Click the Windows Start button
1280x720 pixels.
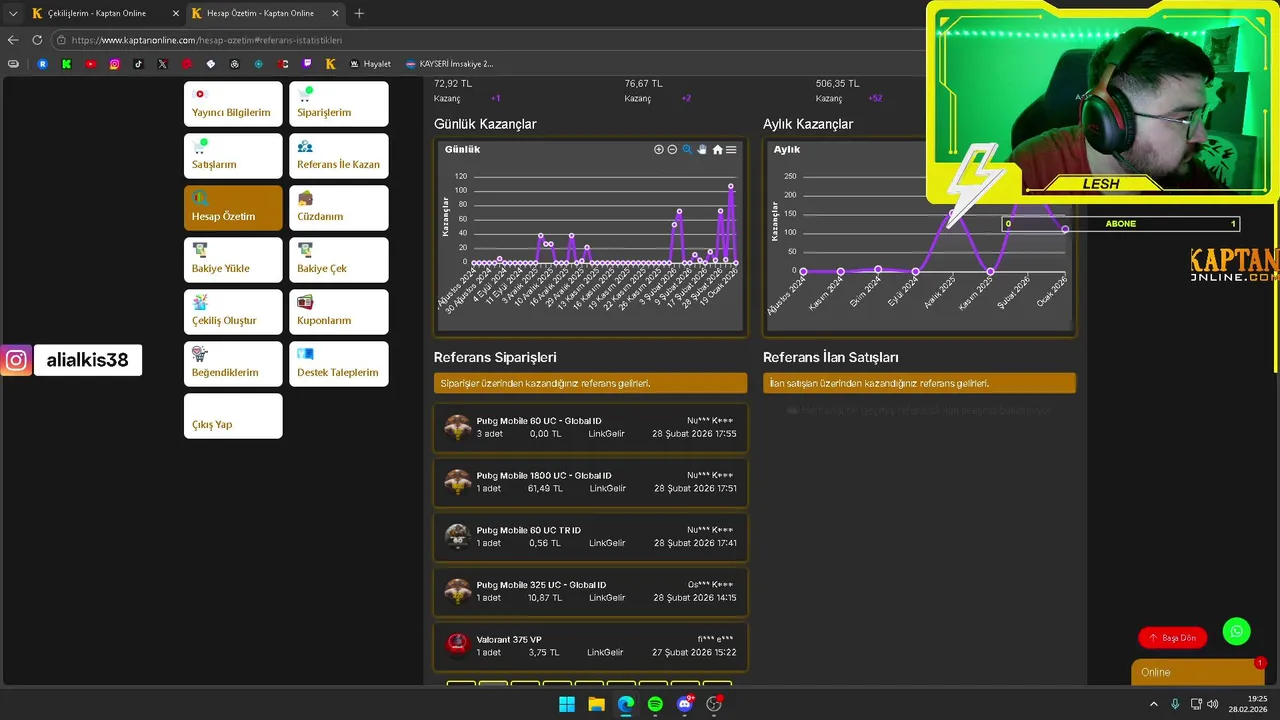(567, 704)
